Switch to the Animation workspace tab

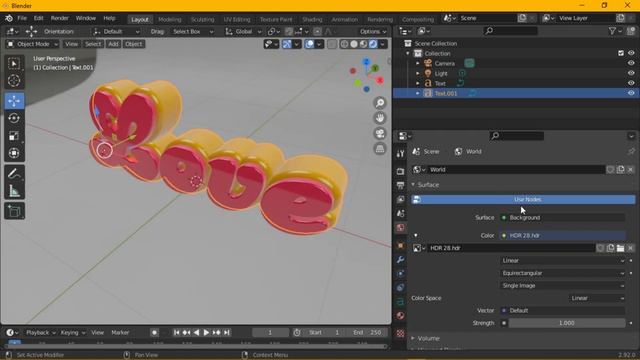(x=344, y=19)
